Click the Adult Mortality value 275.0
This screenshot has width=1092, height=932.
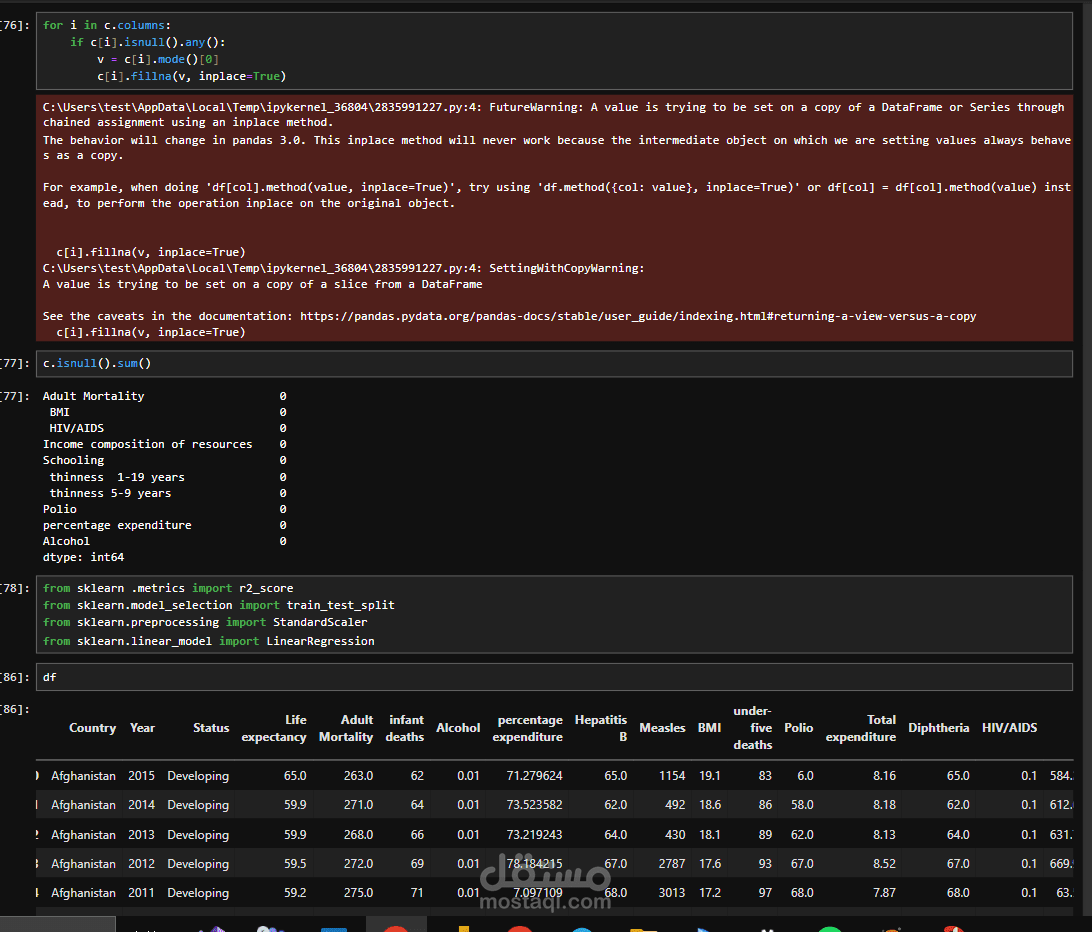[x=359, y=893]
